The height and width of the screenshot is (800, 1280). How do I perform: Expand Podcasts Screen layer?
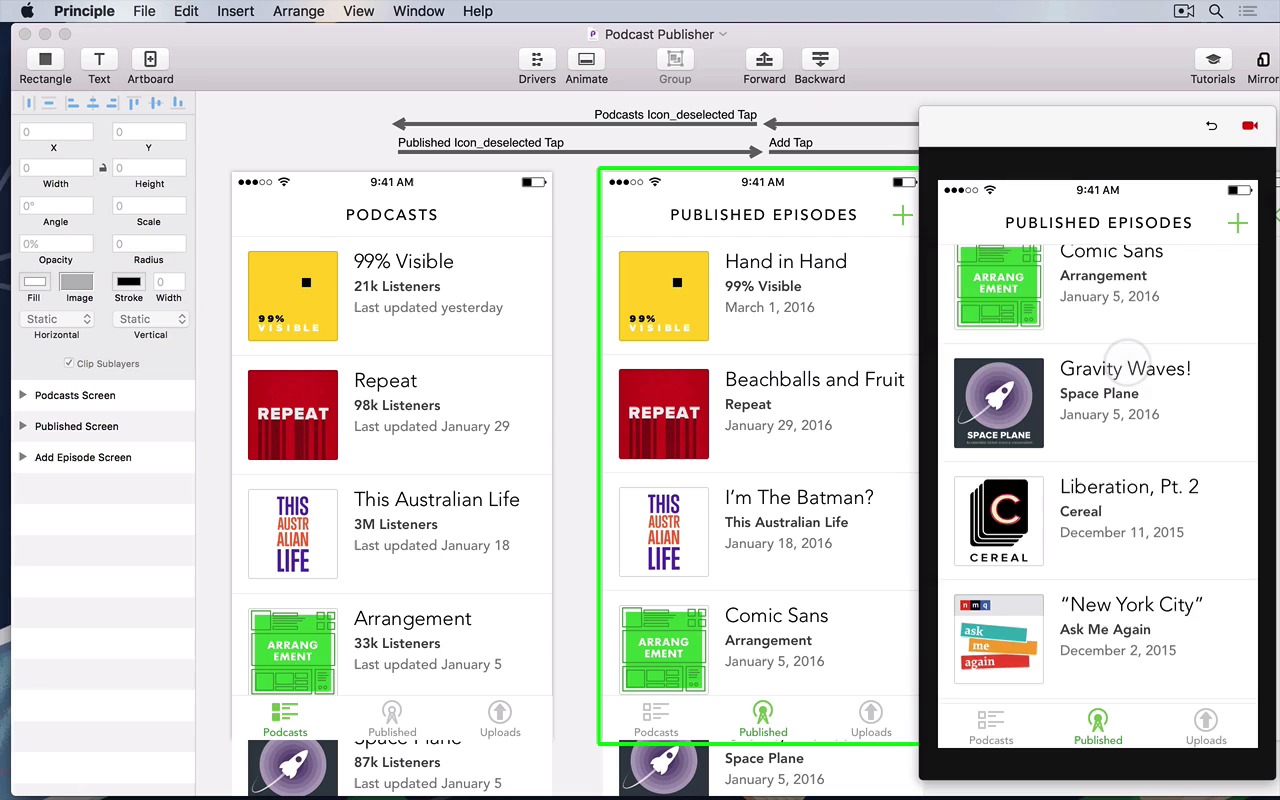[x=23, y=395]
